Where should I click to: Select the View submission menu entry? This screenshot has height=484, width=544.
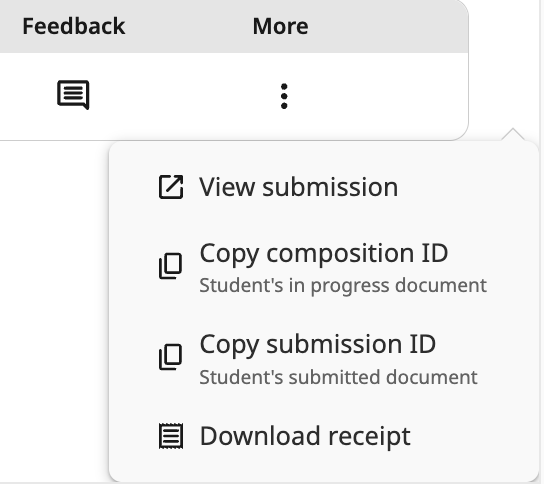324,187
